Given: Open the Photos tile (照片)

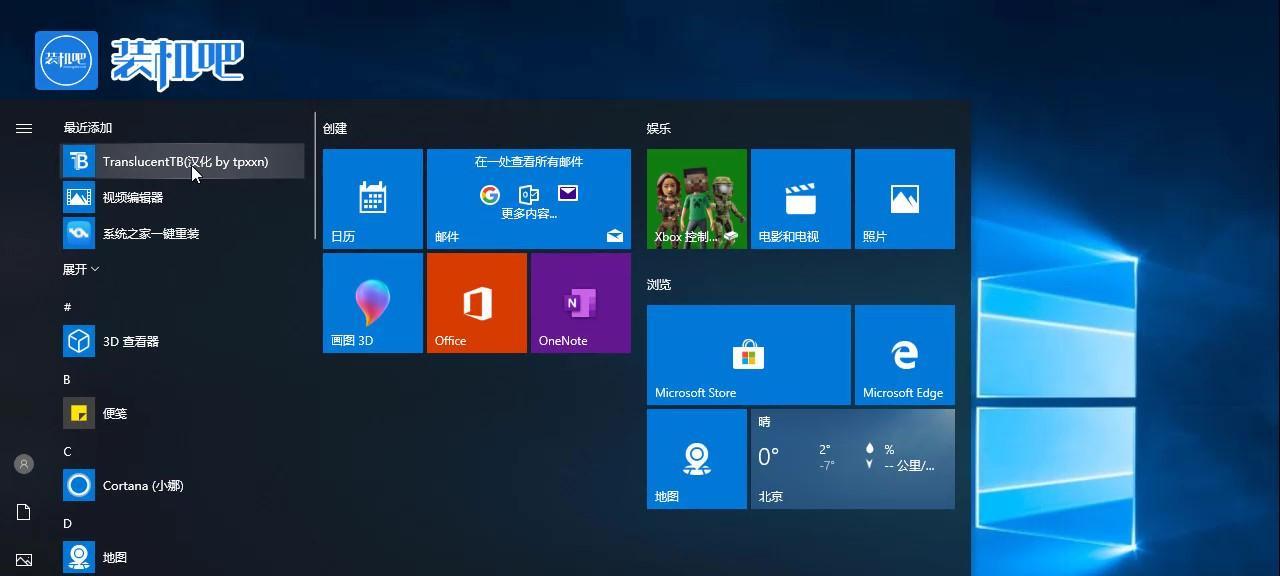Looking at the screenshot, I should pos(905,199).
